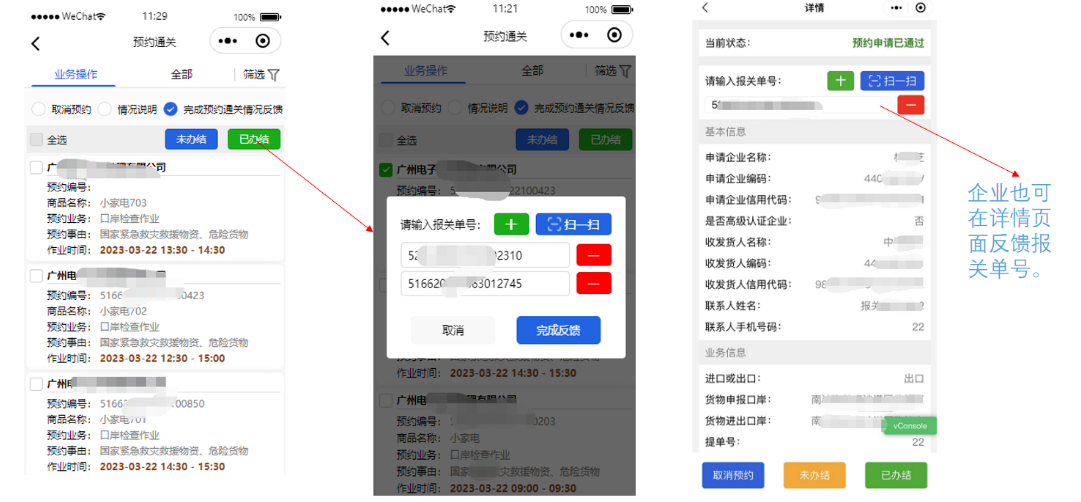The image size is (1081, 502).
Task: Go back using left screen's back arrow
Action: coord(36,43)
